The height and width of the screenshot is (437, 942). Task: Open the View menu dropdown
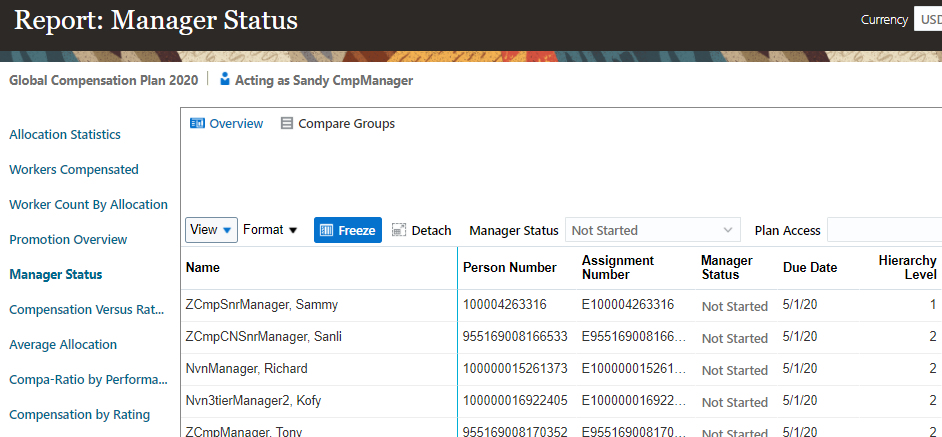pos(211,230)
